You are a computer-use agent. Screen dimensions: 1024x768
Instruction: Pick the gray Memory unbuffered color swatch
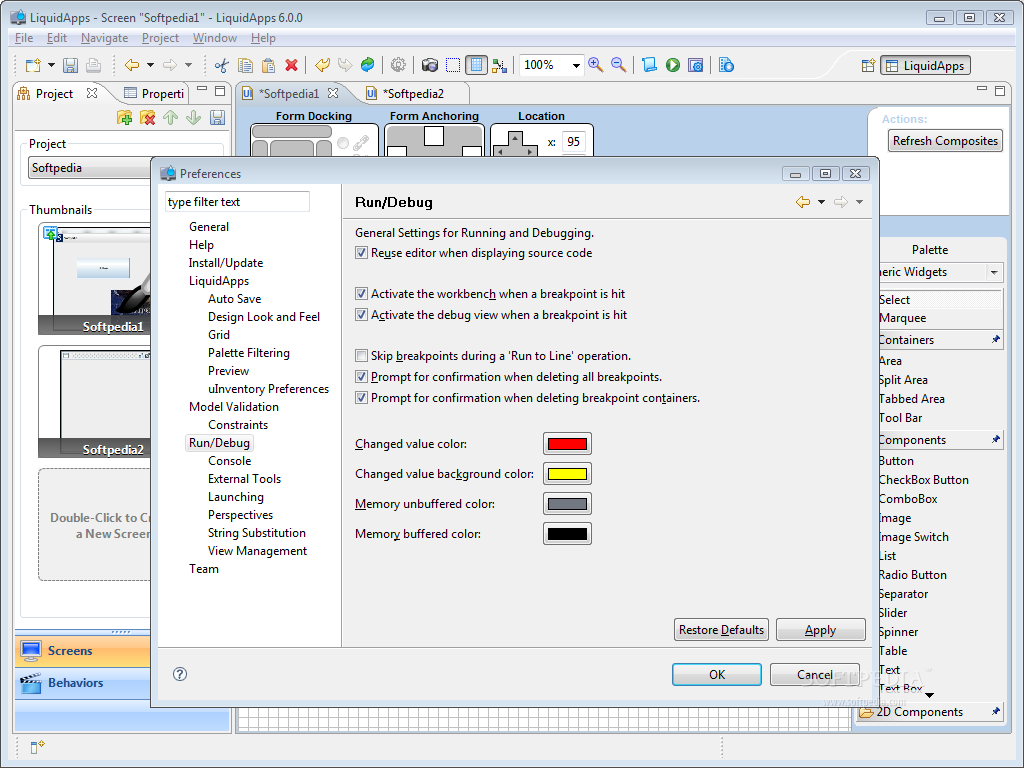[567, 504]
